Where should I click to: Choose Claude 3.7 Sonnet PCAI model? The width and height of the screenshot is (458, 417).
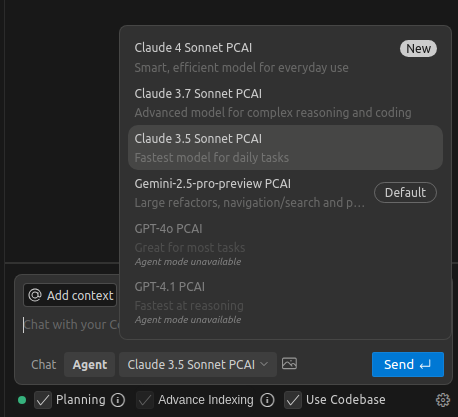coord(285,103)
